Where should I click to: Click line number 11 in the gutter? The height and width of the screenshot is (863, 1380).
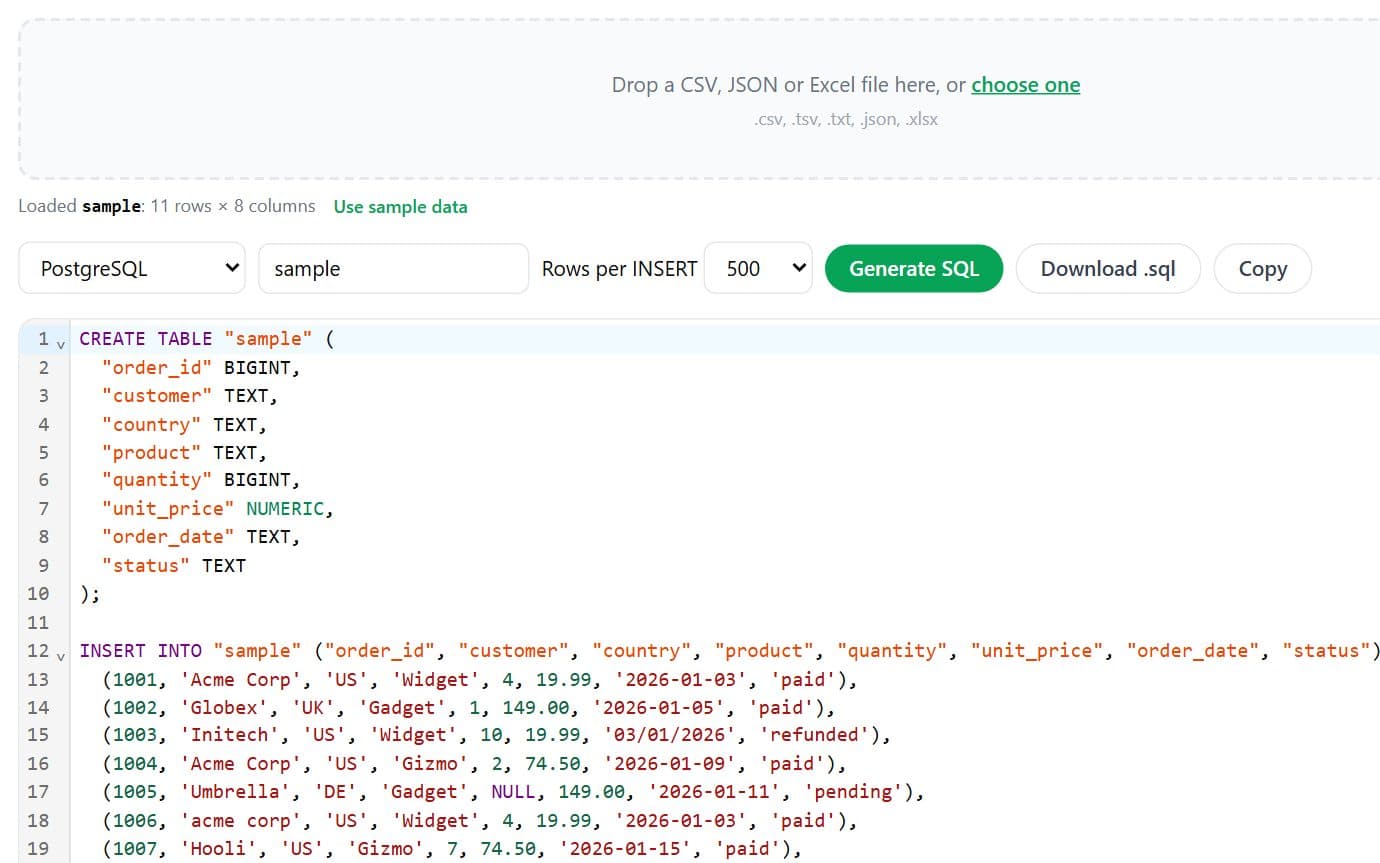pos(38,622)
